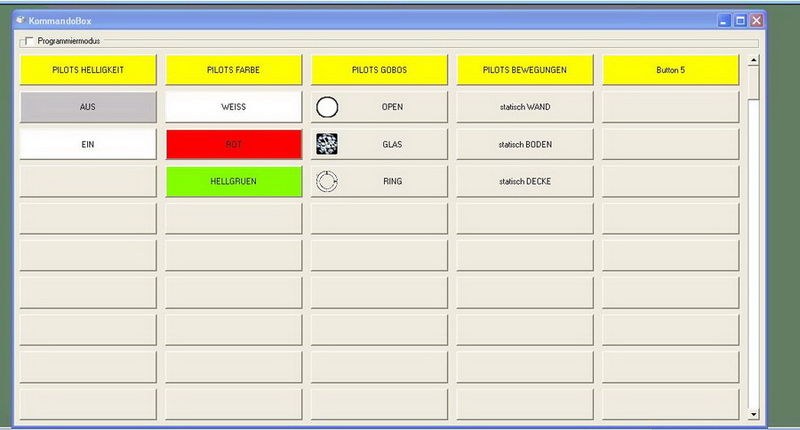This screenshot has height=430, width=800.
Task: Turn pilots off with AUS button
Action: (x=88, y=107)
